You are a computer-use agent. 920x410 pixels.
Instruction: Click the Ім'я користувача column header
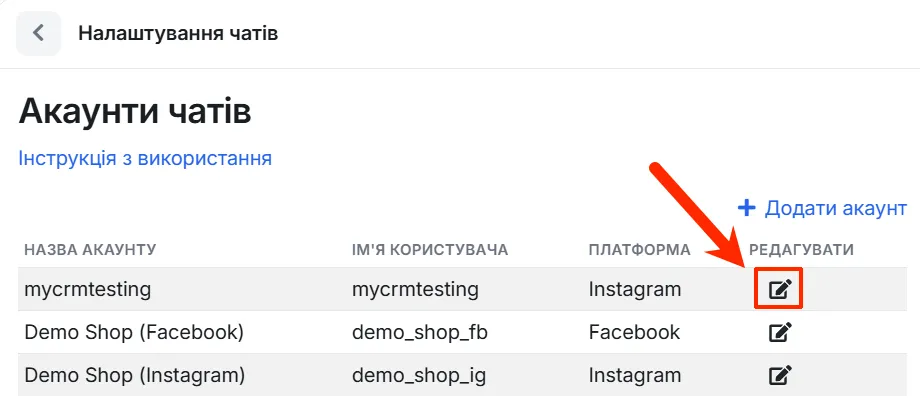pos(430,250)
